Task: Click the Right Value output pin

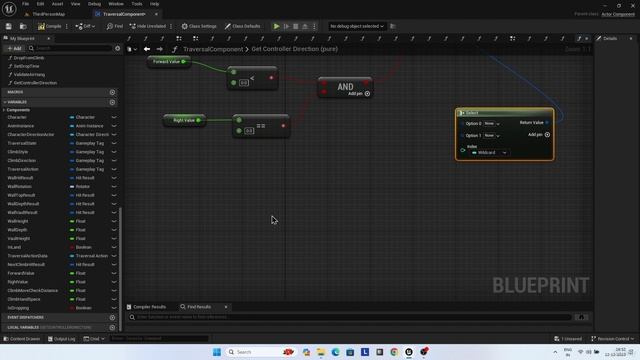Action: click(x=198, y=120)
